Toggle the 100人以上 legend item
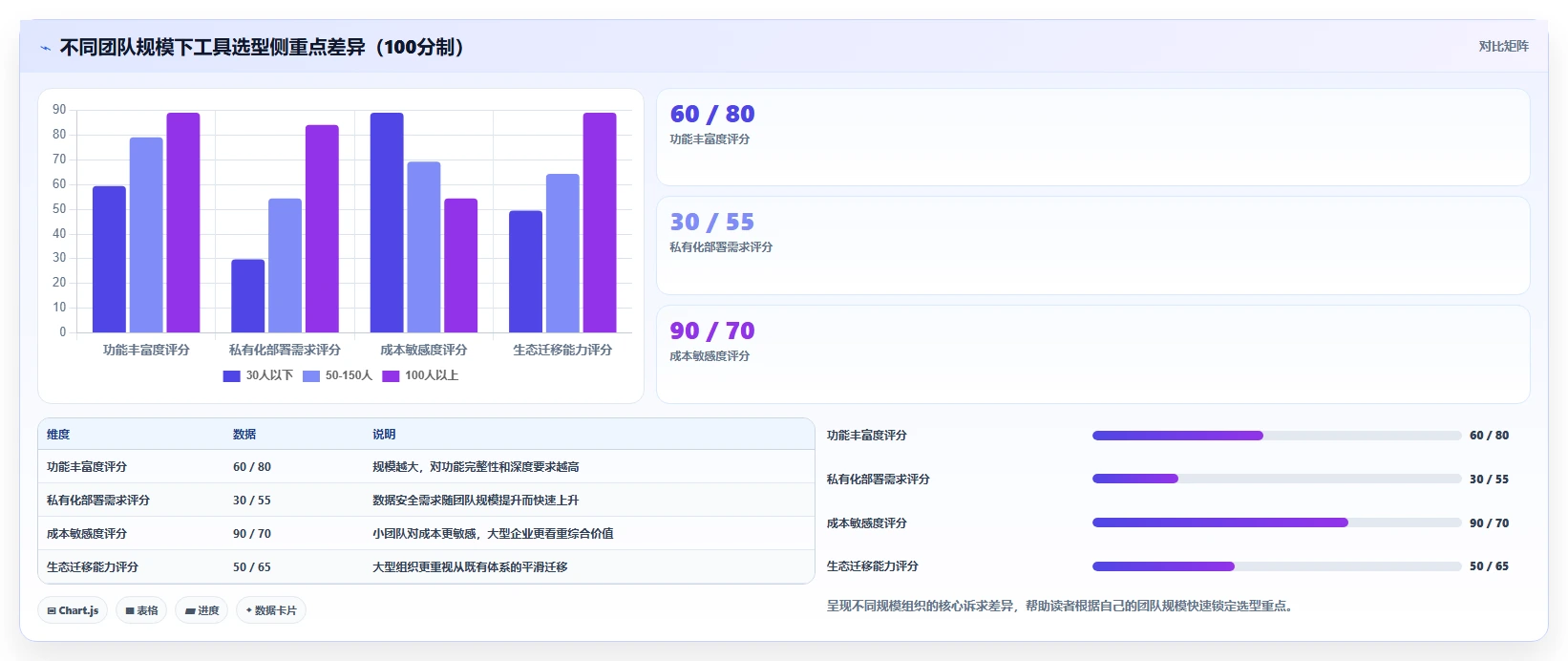This screenshot has width=1568, height=661. (420, 375)
